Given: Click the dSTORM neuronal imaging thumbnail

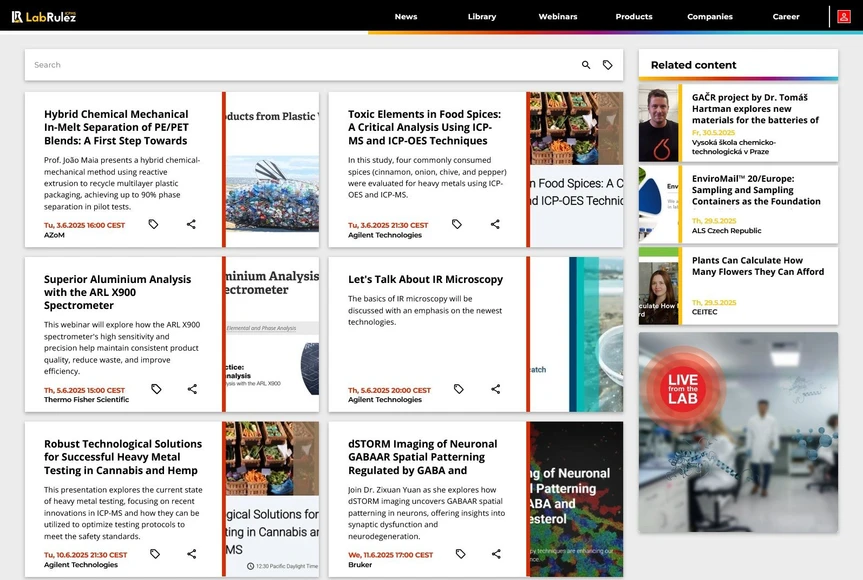Looking at the screenshot, I should (x=577, y=499).
